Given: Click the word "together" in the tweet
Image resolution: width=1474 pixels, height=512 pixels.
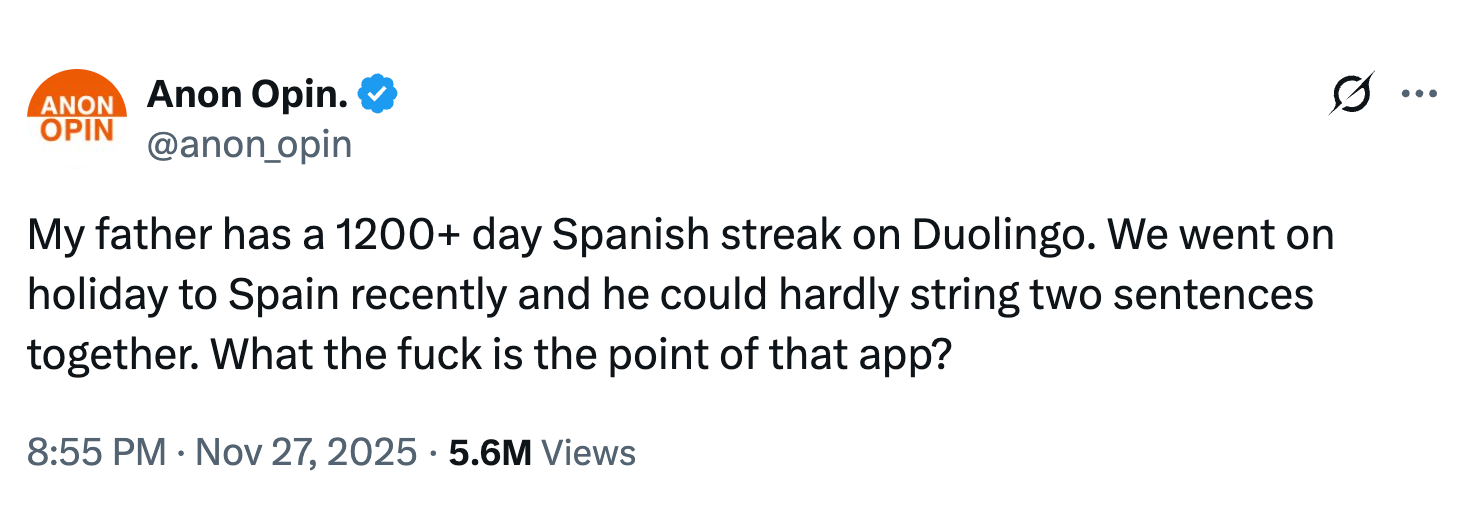Looking at the screenshot, I should (x=104, y=354).
